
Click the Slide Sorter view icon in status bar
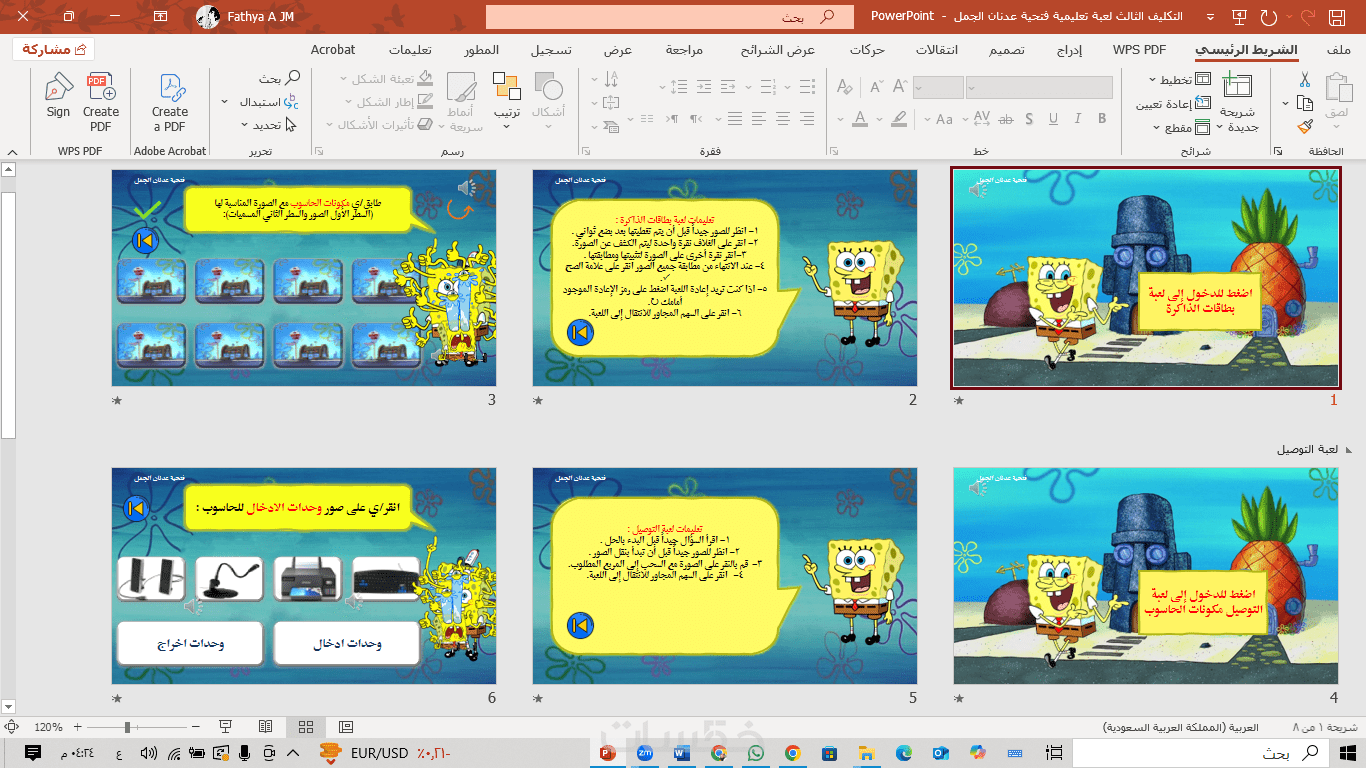[306, 727]
